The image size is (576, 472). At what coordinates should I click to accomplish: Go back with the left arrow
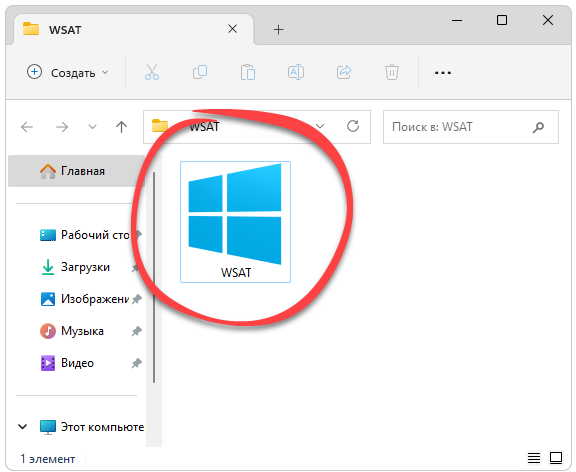[27, 127]
